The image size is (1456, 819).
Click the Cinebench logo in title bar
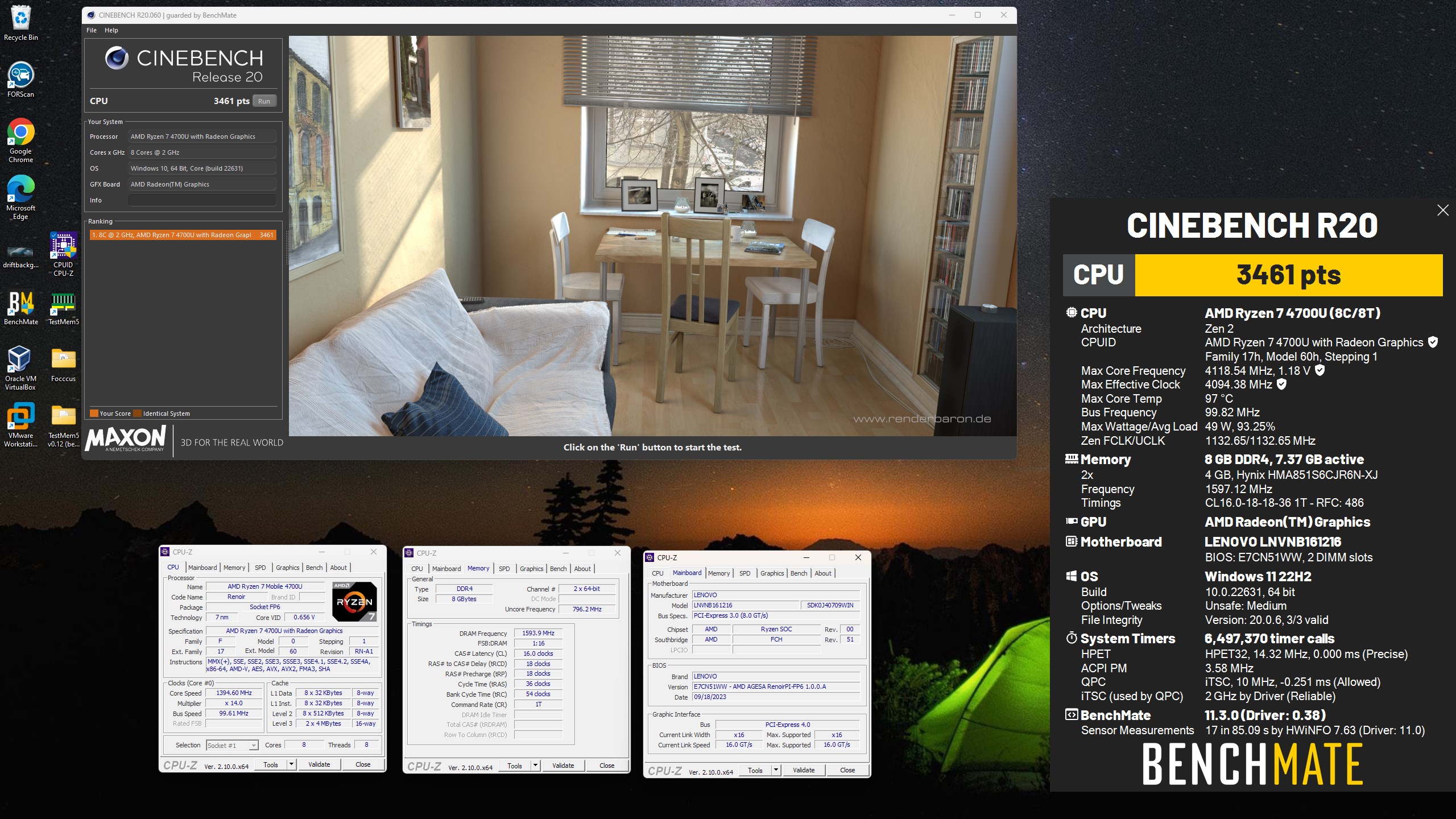pyautogui.click(x=91, y=15)
